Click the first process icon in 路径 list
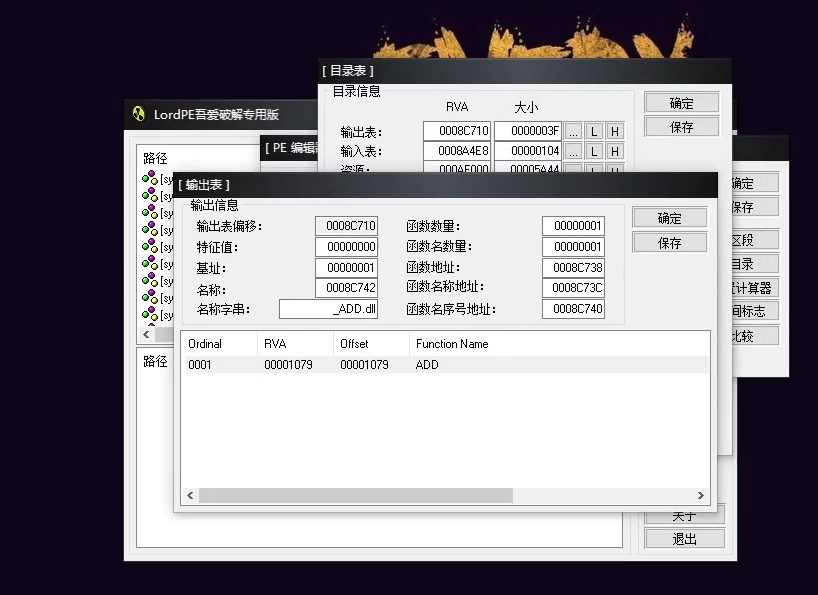 coord(150,177)
